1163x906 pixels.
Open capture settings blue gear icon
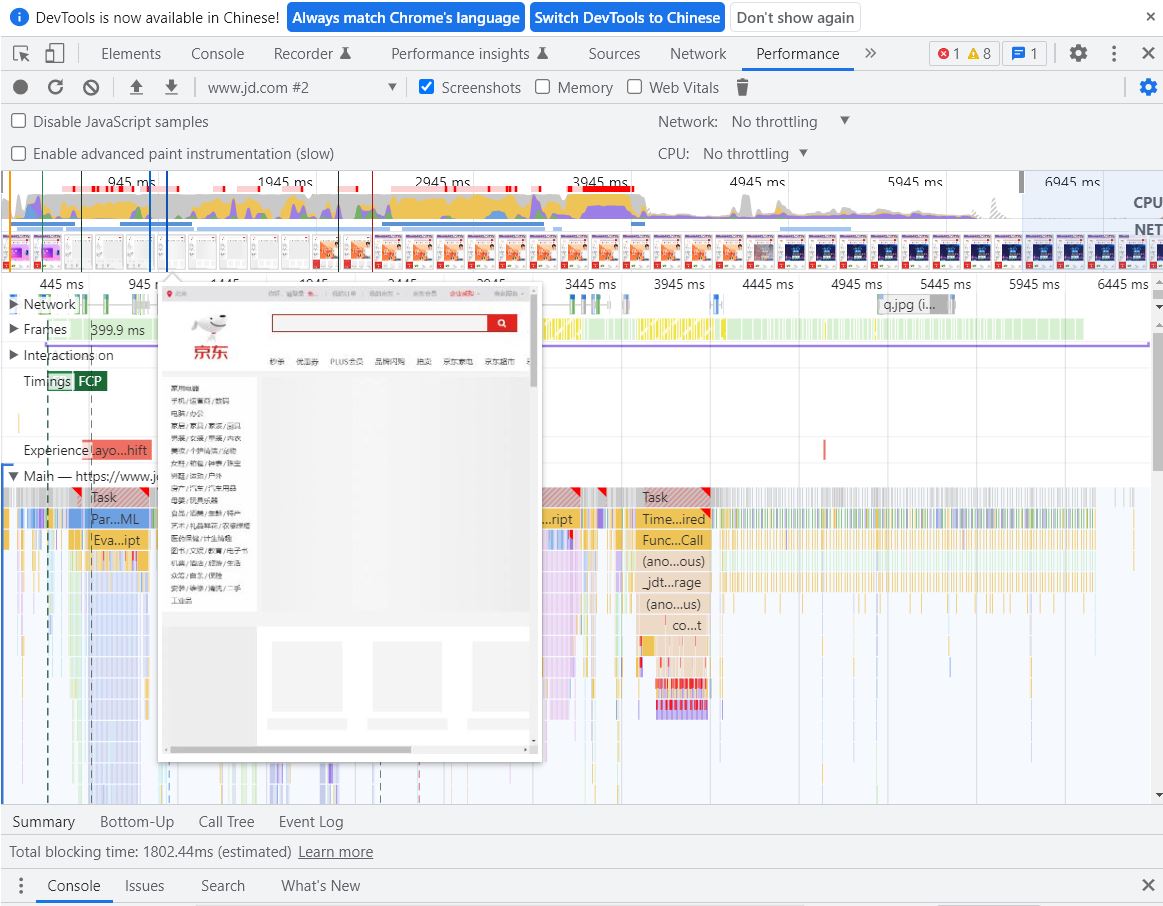tap(1148, 88)
